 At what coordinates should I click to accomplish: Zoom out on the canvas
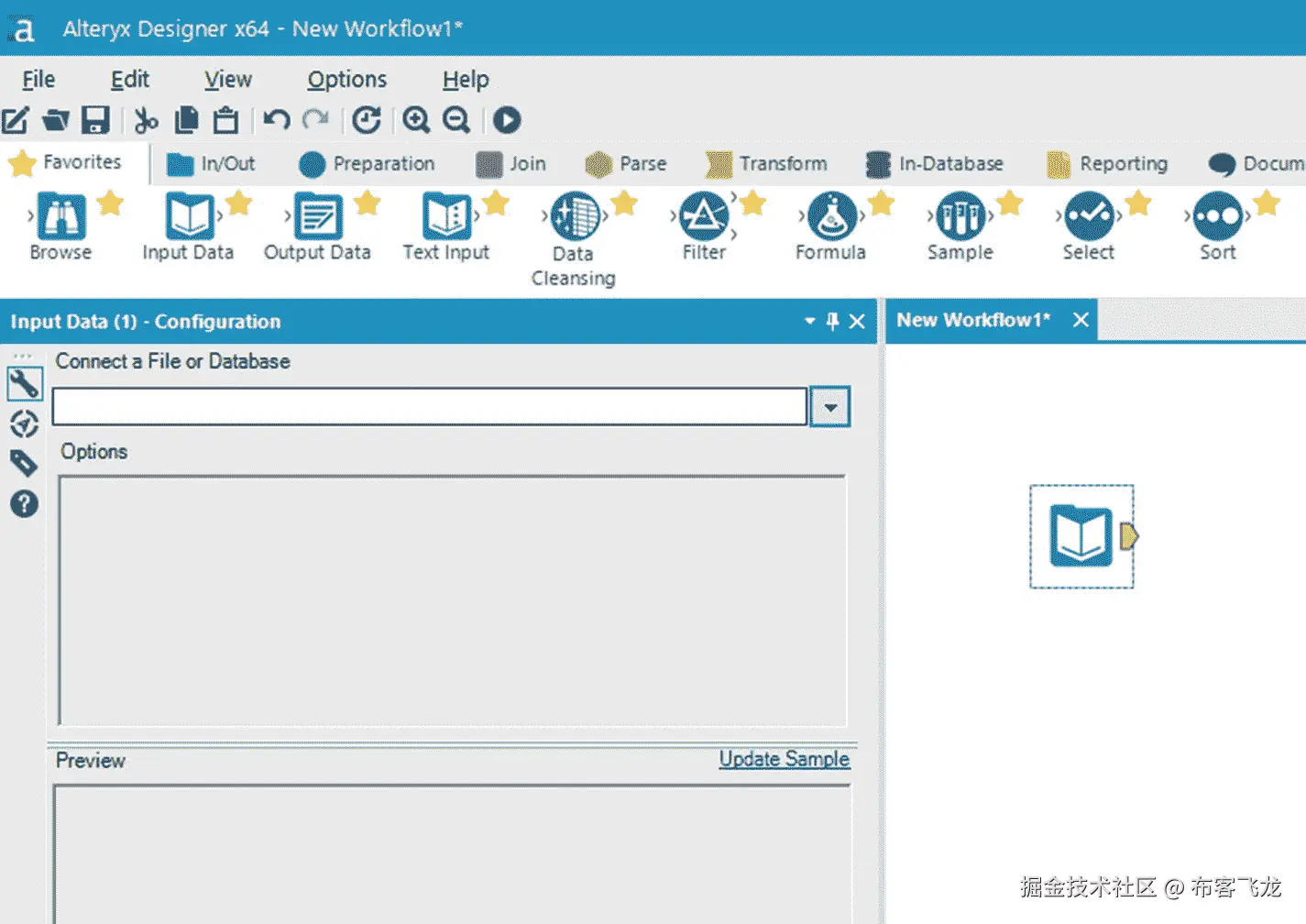(455, 120)
